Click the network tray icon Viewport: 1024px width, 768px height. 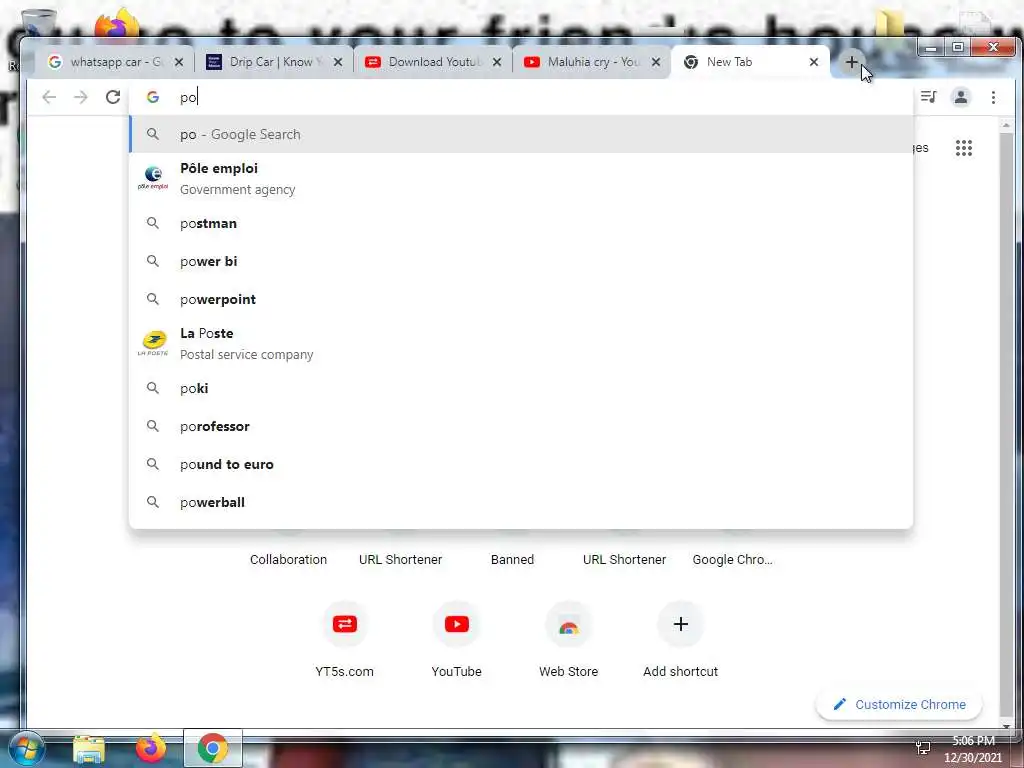(x=923, y=748)
